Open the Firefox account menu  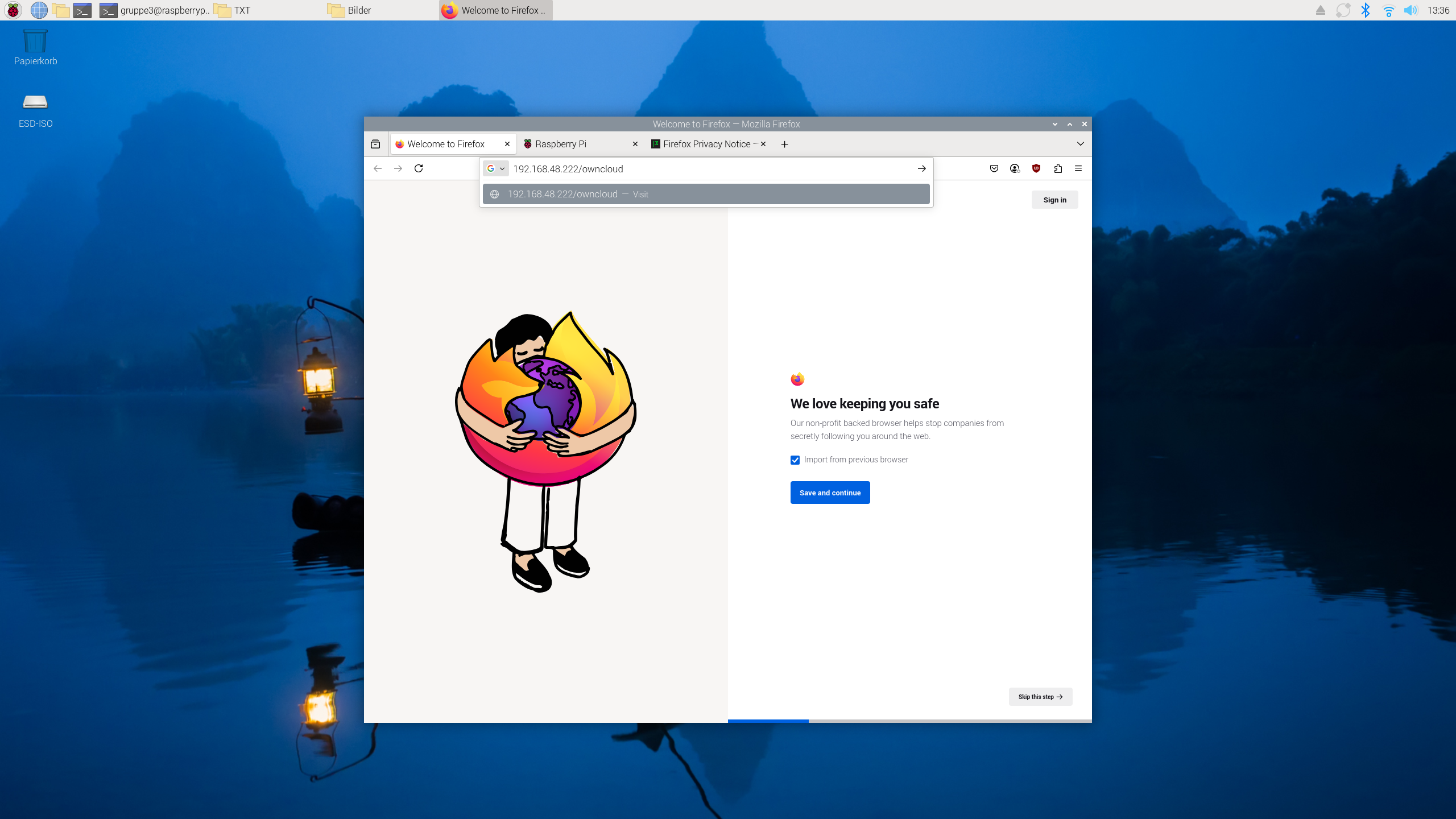coord(1015,168)
